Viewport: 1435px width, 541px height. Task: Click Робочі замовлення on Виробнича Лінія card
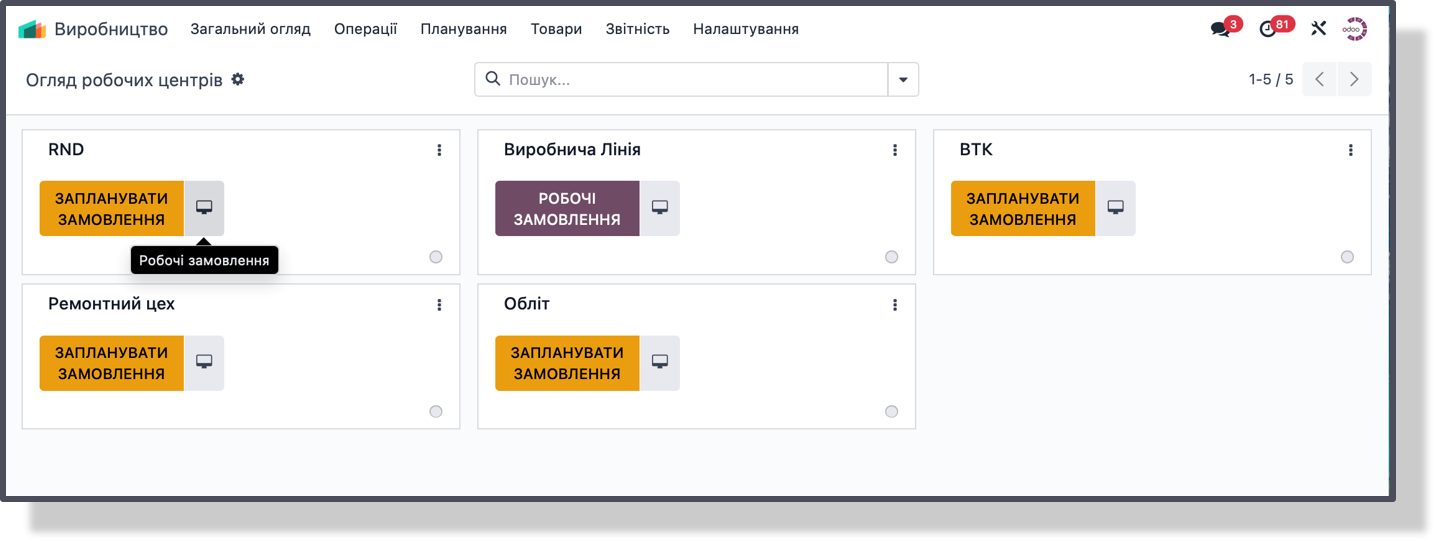[567, 208]
